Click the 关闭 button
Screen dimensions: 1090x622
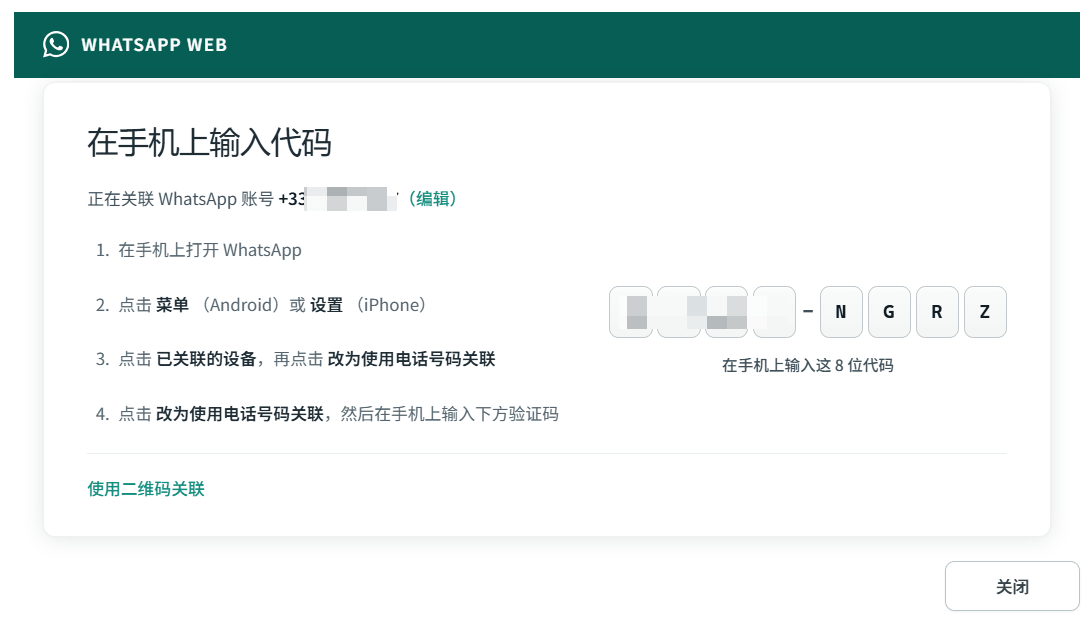pos(1011,587)
